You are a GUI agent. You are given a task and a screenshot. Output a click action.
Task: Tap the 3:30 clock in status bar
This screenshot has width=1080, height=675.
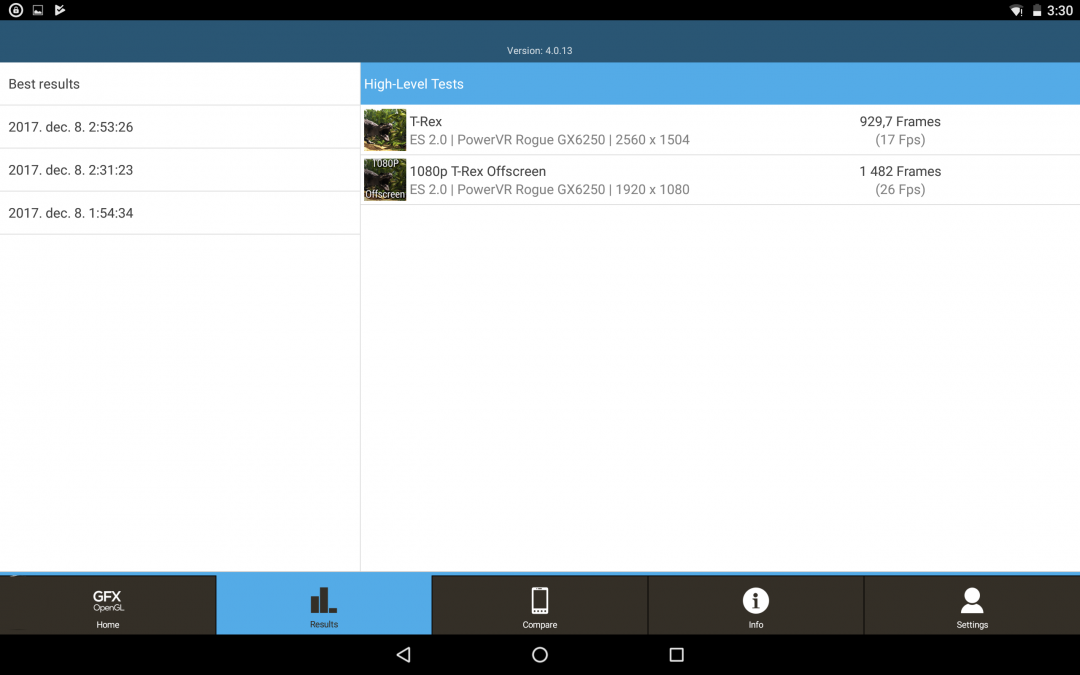(1059, 10)
